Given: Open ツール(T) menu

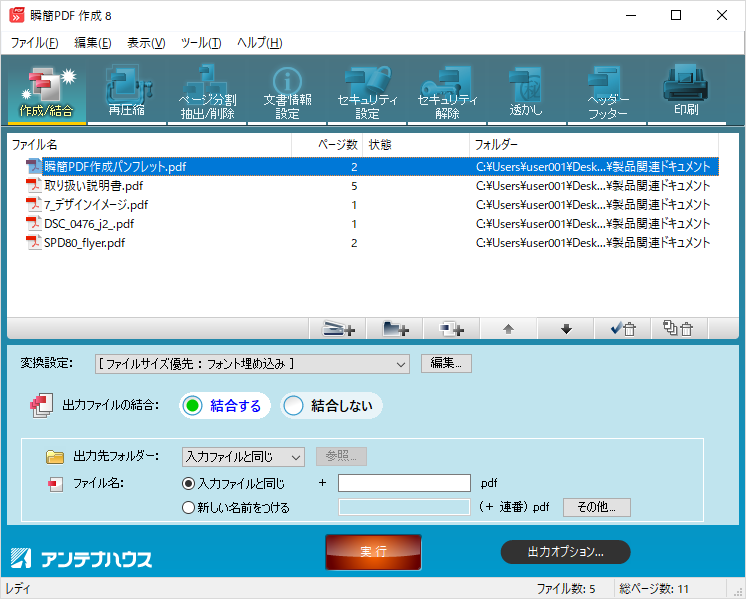Looking at the screenshot, I should 201,43.
